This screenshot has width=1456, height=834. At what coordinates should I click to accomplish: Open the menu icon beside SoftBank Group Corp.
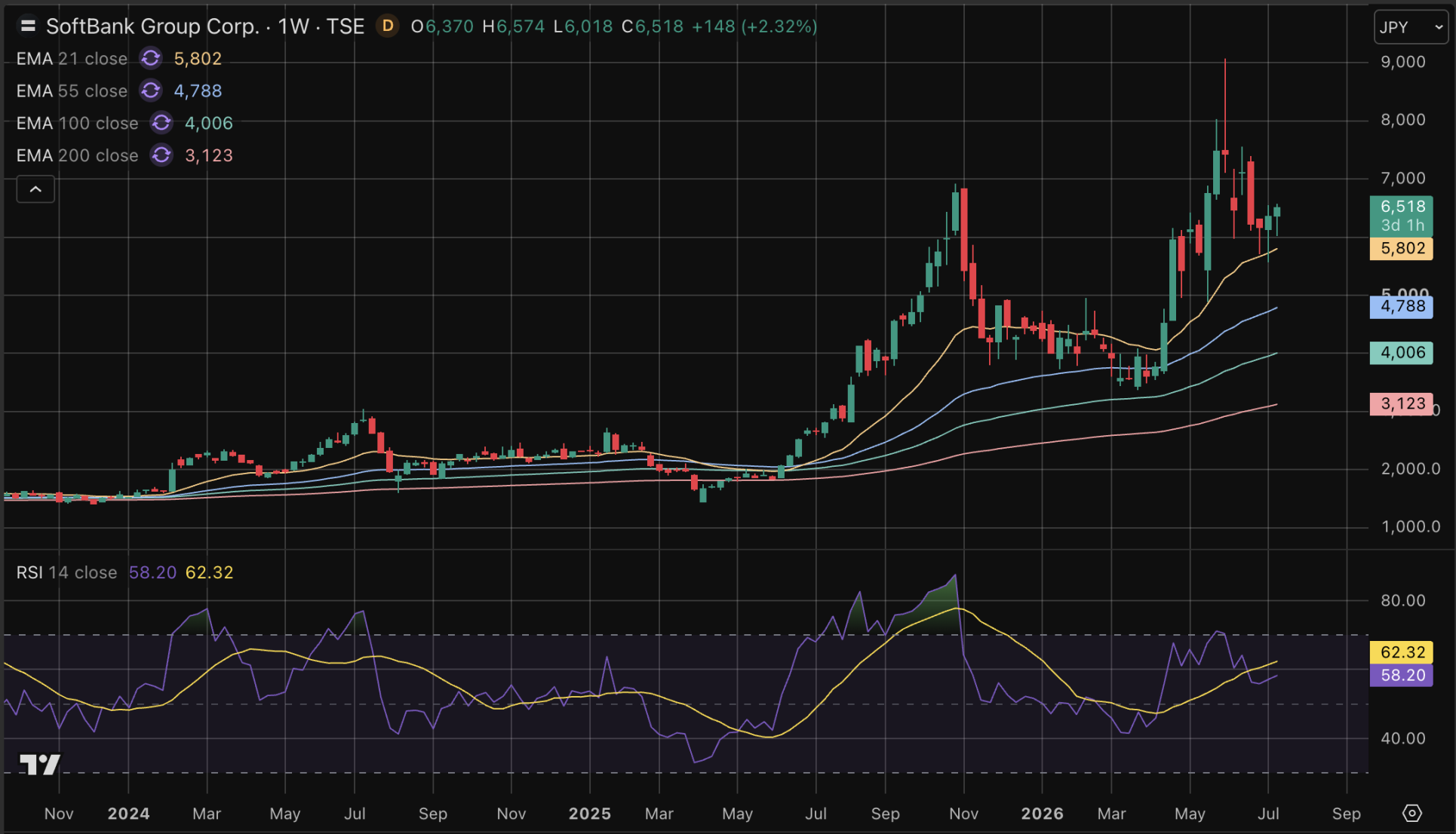(28, 26)
